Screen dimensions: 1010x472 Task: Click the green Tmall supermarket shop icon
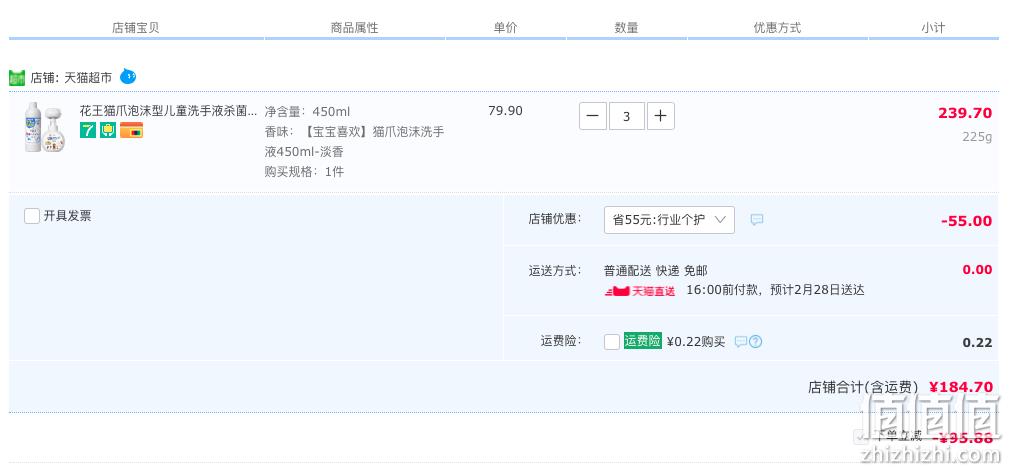coord(17,78)
